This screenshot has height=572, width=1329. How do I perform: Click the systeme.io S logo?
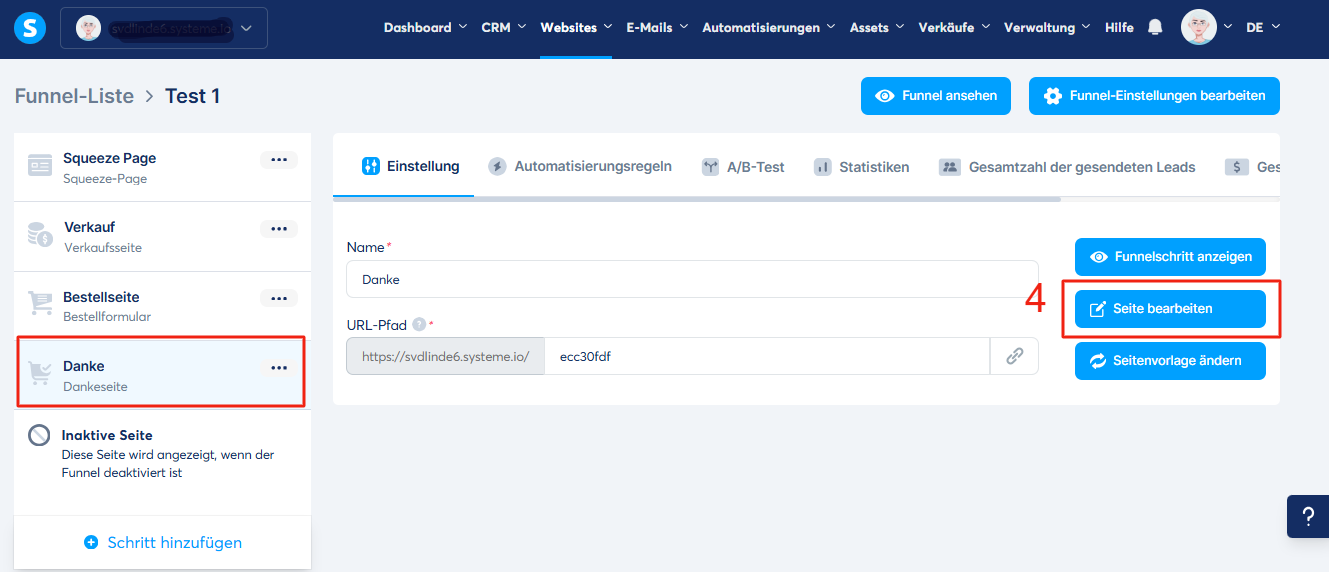29,28
